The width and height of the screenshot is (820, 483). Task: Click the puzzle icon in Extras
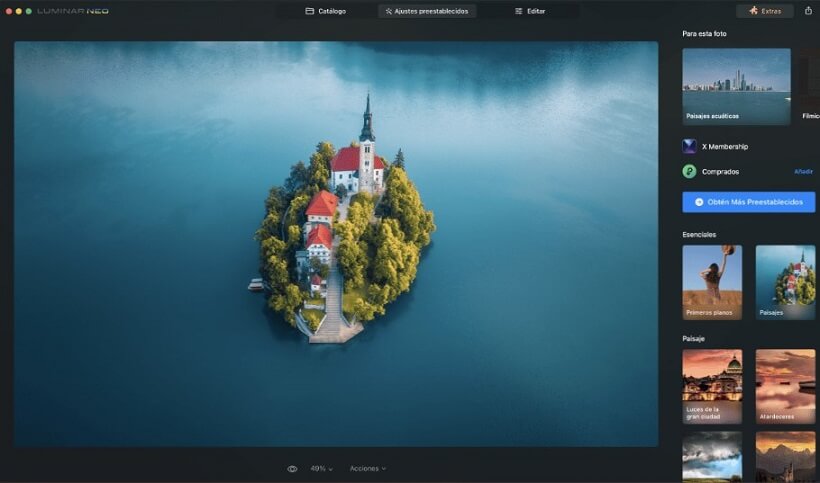click(x=753, y=10)
